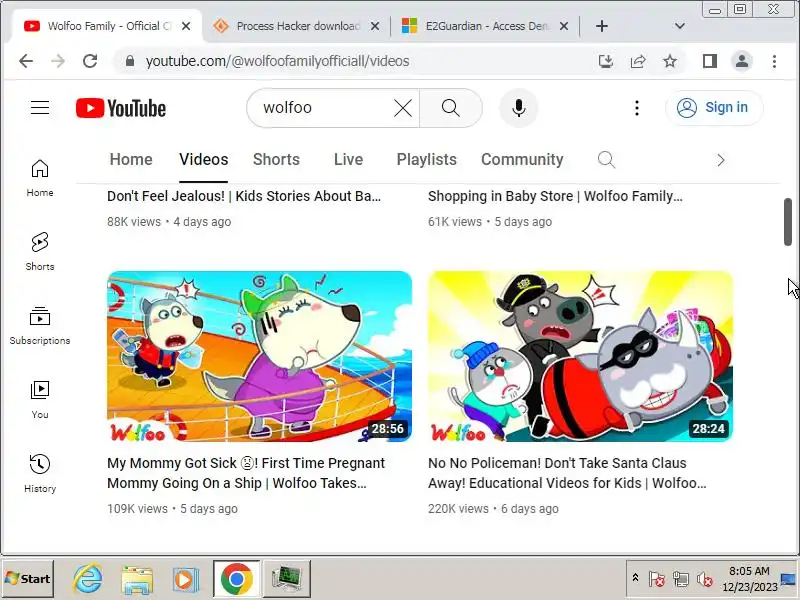Open the Live channel tab

pos(348,160)
